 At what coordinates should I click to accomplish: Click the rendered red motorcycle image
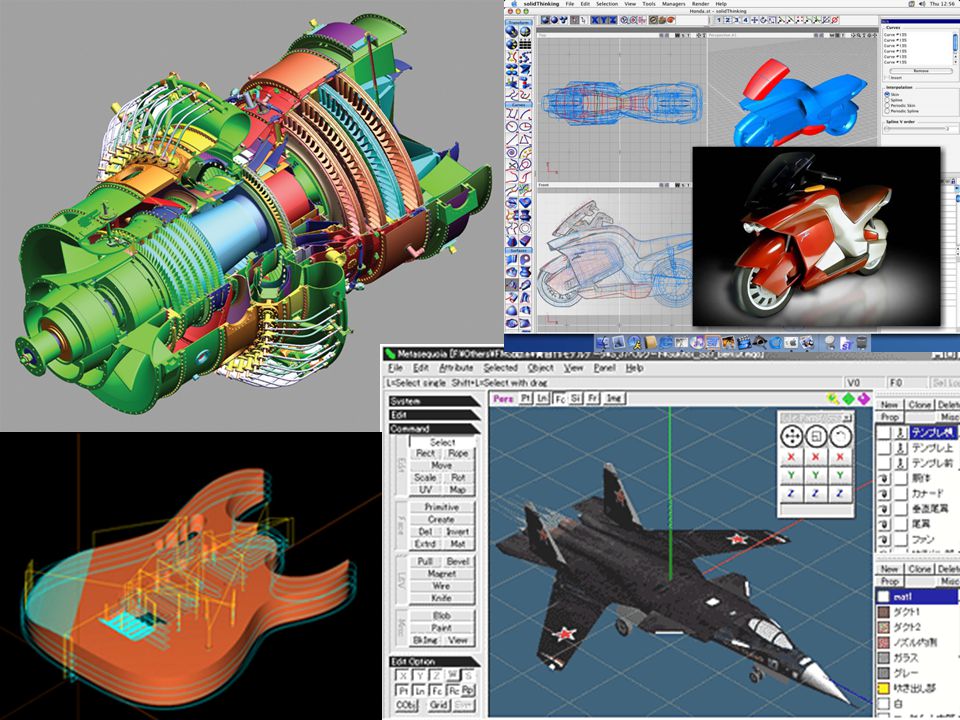816,236
